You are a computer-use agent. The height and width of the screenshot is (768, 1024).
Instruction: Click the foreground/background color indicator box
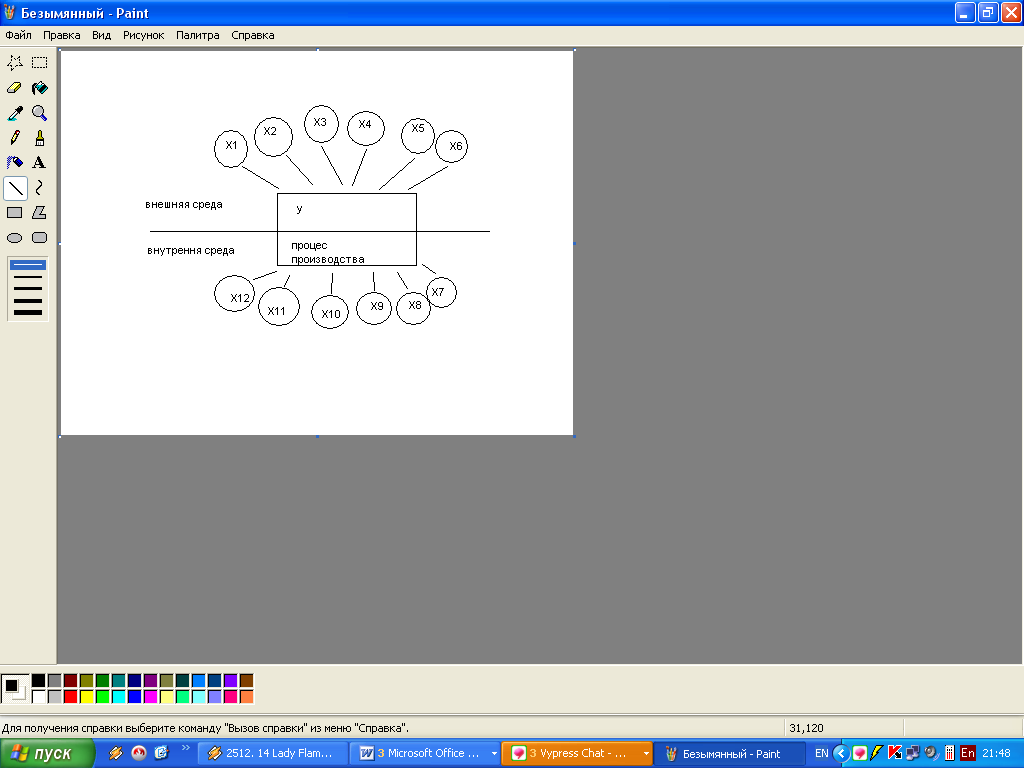coord(15,689)
